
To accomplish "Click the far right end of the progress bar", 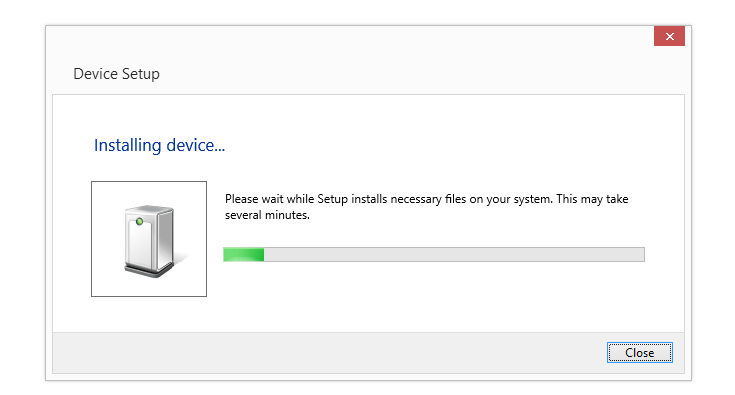I will 641,254.
